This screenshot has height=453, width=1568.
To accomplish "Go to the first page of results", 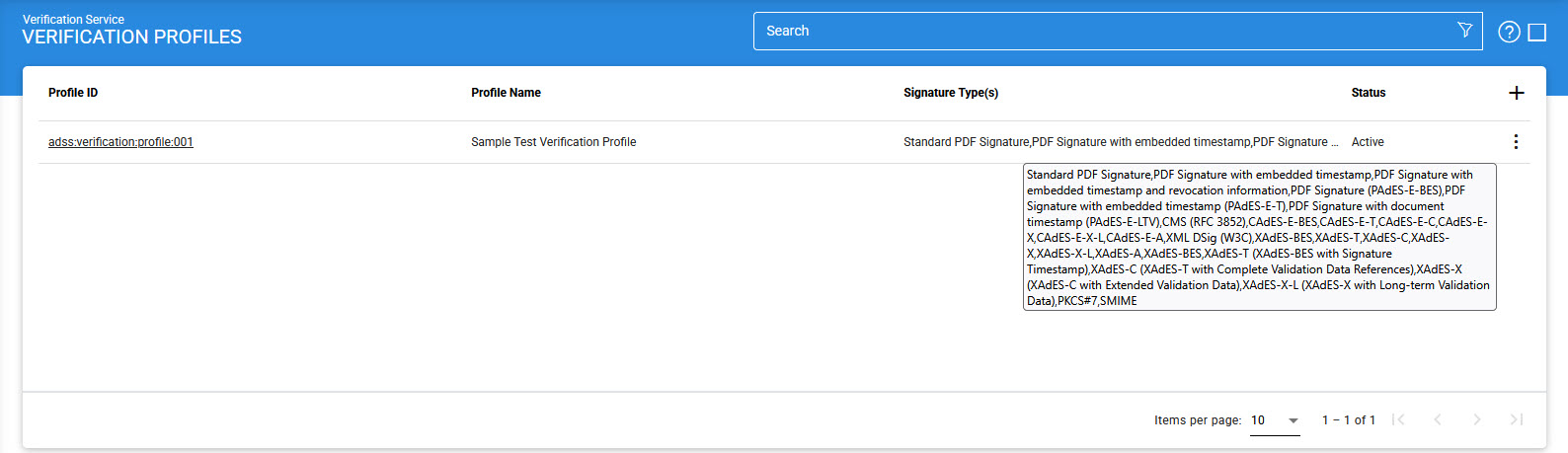I will (1398, 419).
